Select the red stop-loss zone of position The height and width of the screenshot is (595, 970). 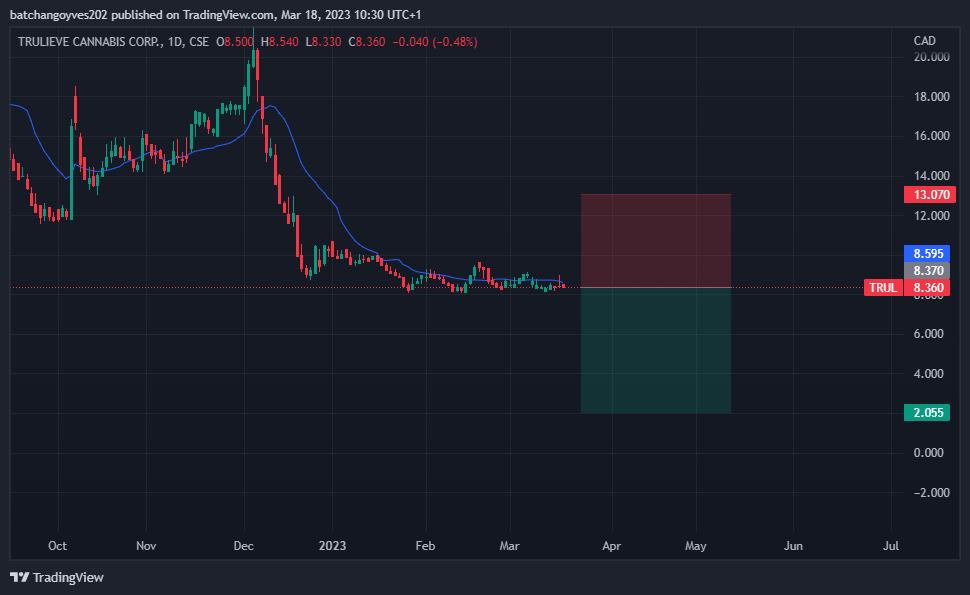[x=656, y=241]
